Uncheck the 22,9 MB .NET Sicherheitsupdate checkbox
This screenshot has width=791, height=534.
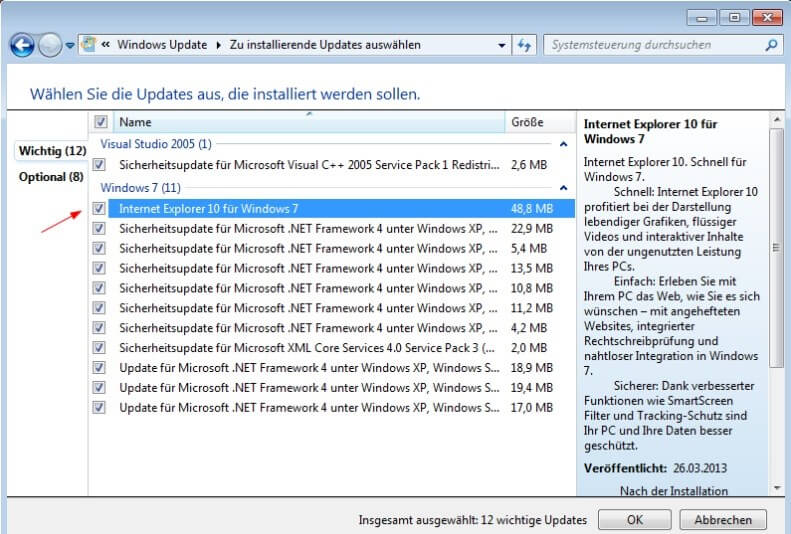point(99,228)
